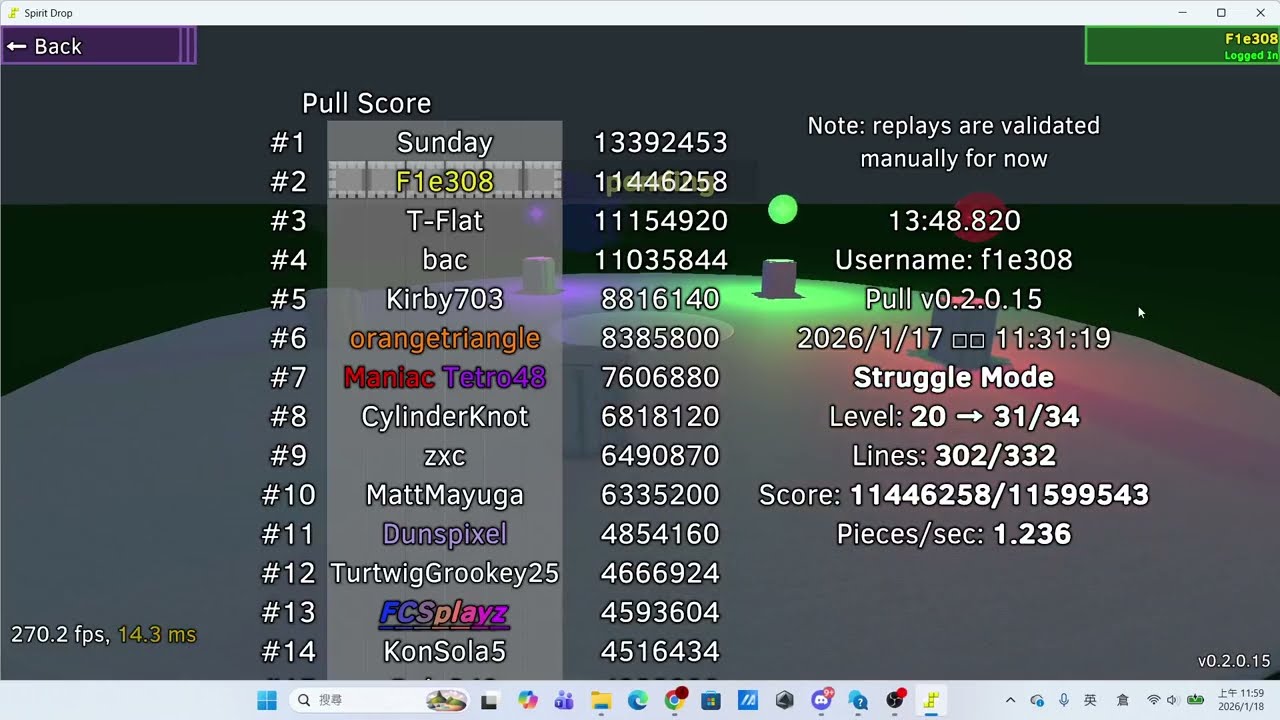Click the Spirit Drop title bar icon
The image size is (1280, 720).
[x=13, y=13]
